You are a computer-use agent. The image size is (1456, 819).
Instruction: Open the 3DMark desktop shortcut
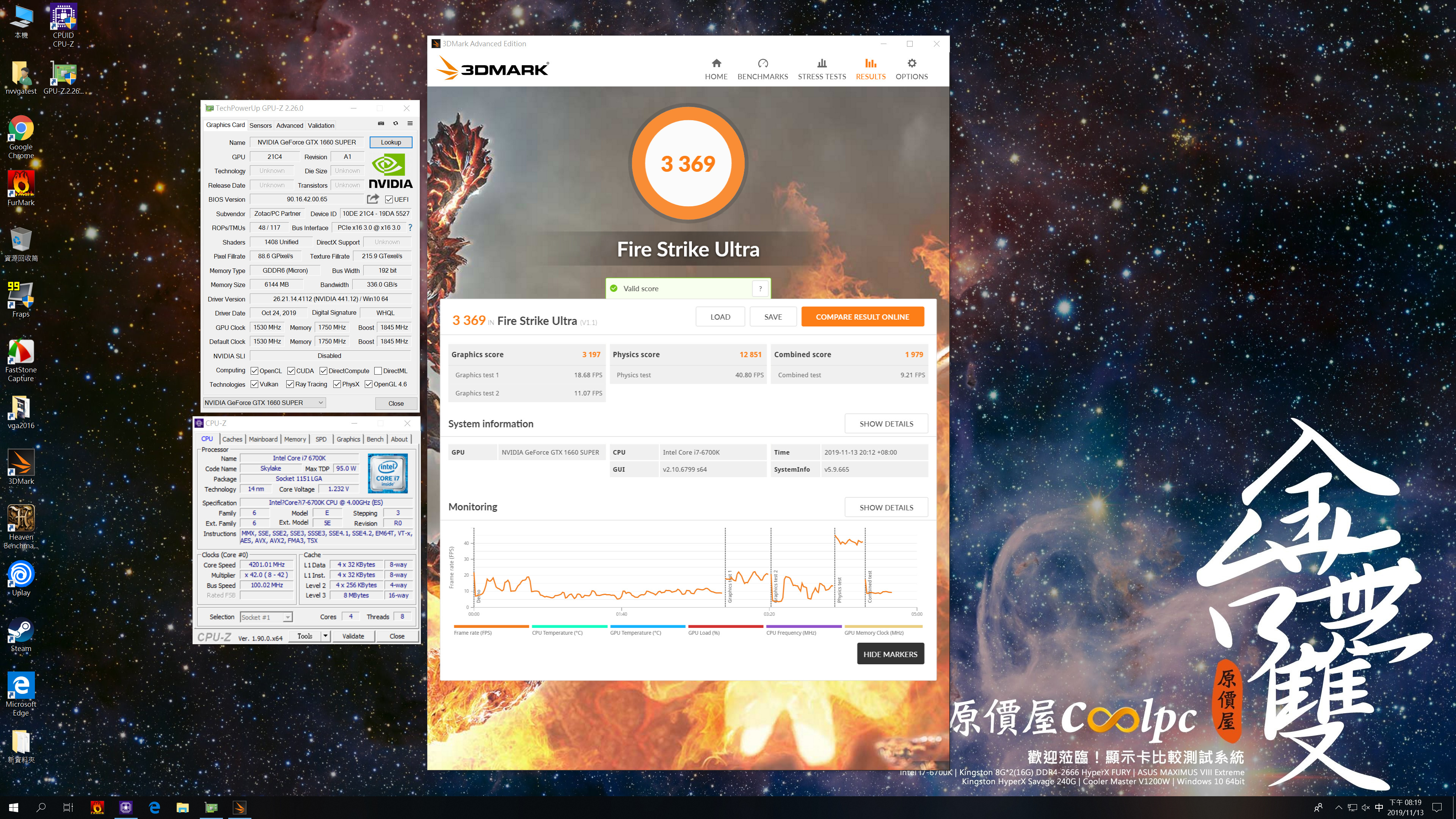point(21,468)
